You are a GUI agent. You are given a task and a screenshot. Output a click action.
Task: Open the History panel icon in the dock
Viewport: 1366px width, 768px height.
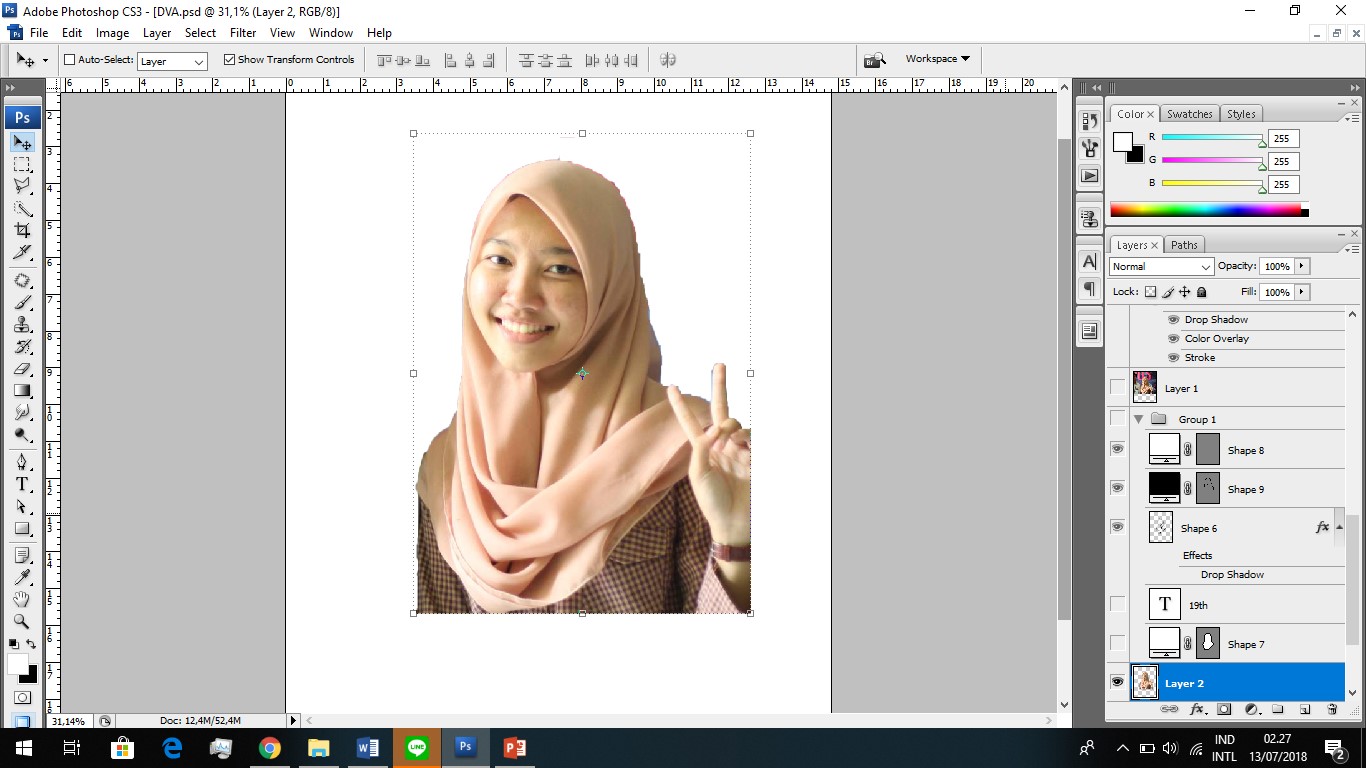[x=1090, y=121]
